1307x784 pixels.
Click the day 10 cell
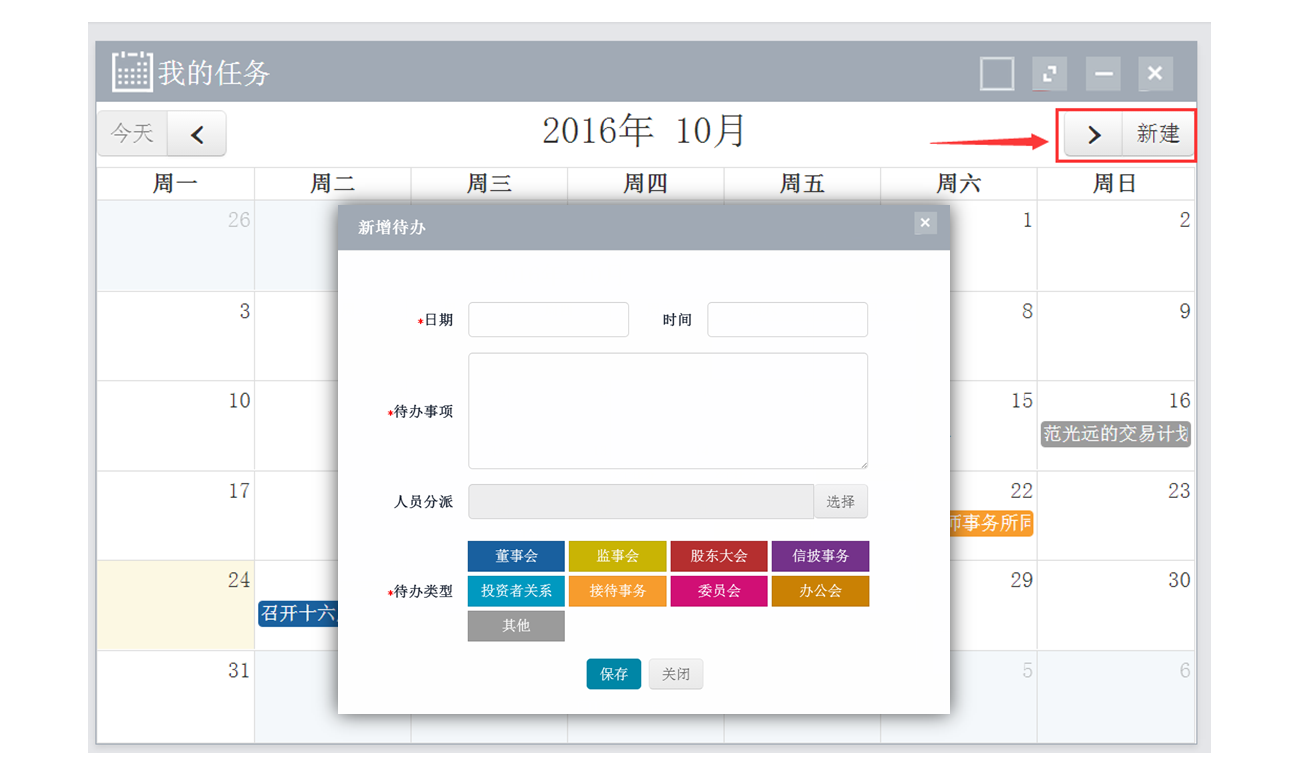(x=176, y=425)
